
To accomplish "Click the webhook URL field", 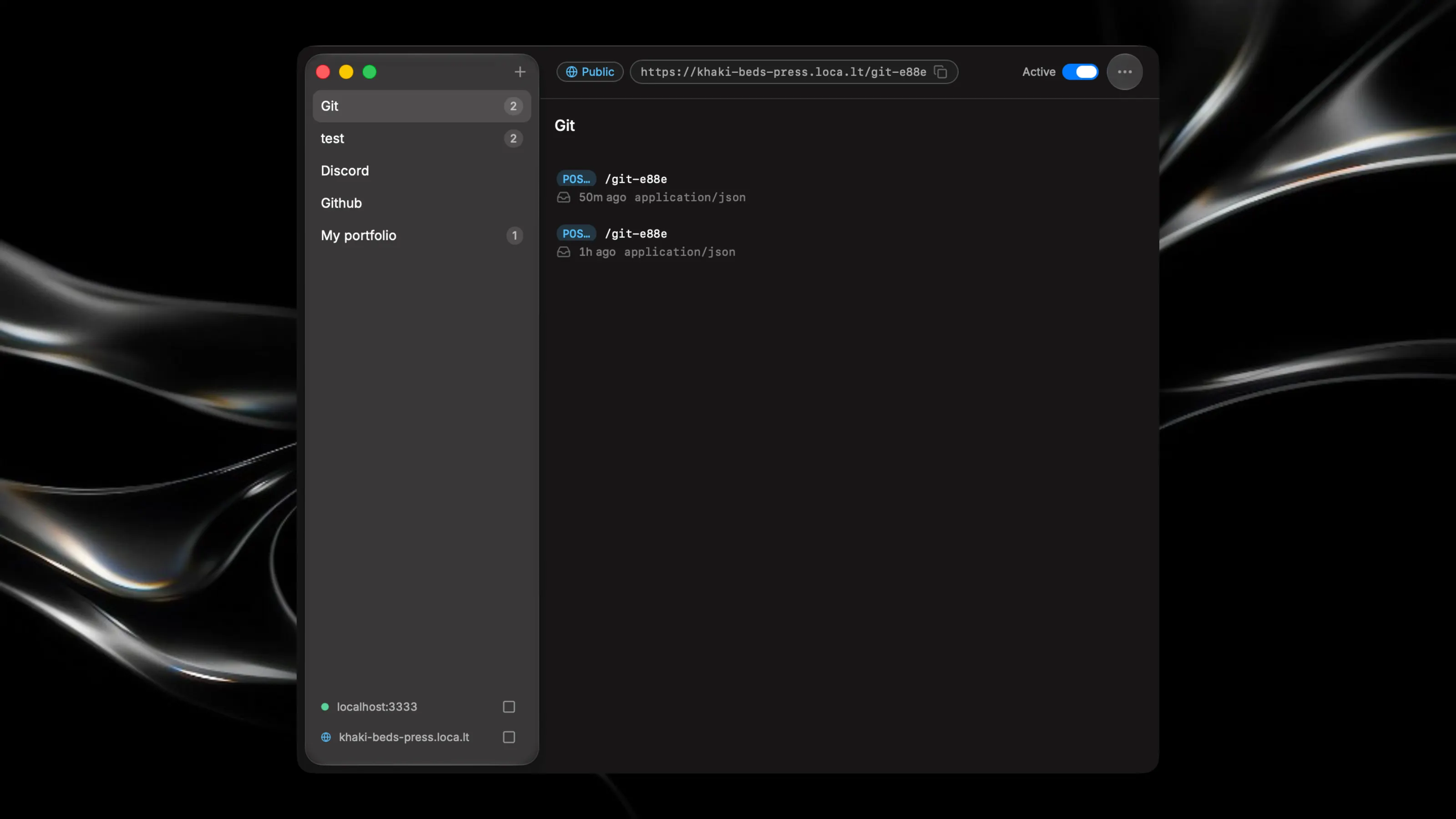I will (794, 72).
